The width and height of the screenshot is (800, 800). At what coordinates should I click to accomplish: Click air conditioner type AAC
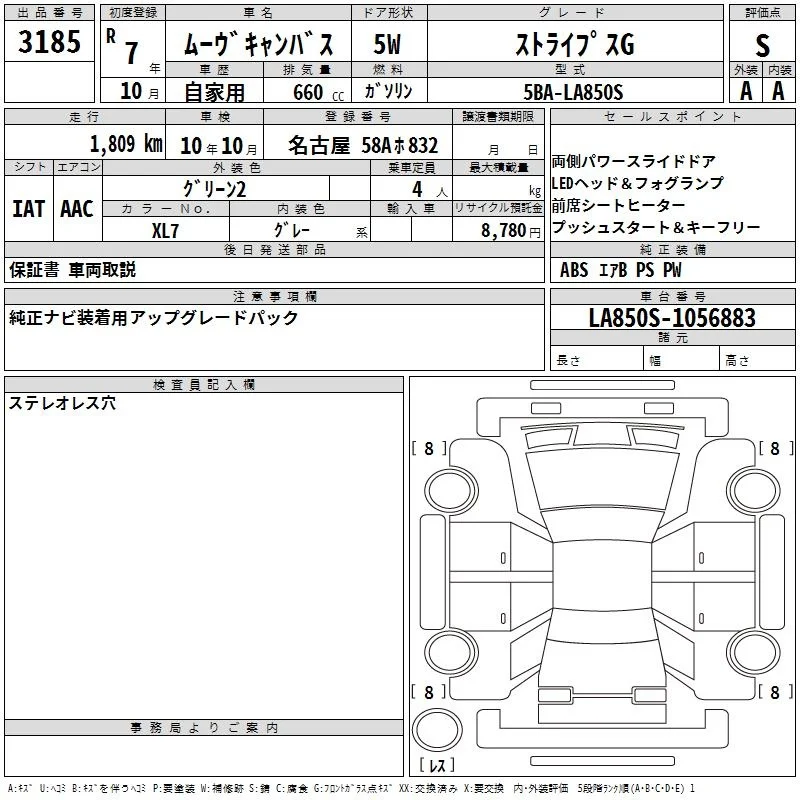click(x=77, y=209)
